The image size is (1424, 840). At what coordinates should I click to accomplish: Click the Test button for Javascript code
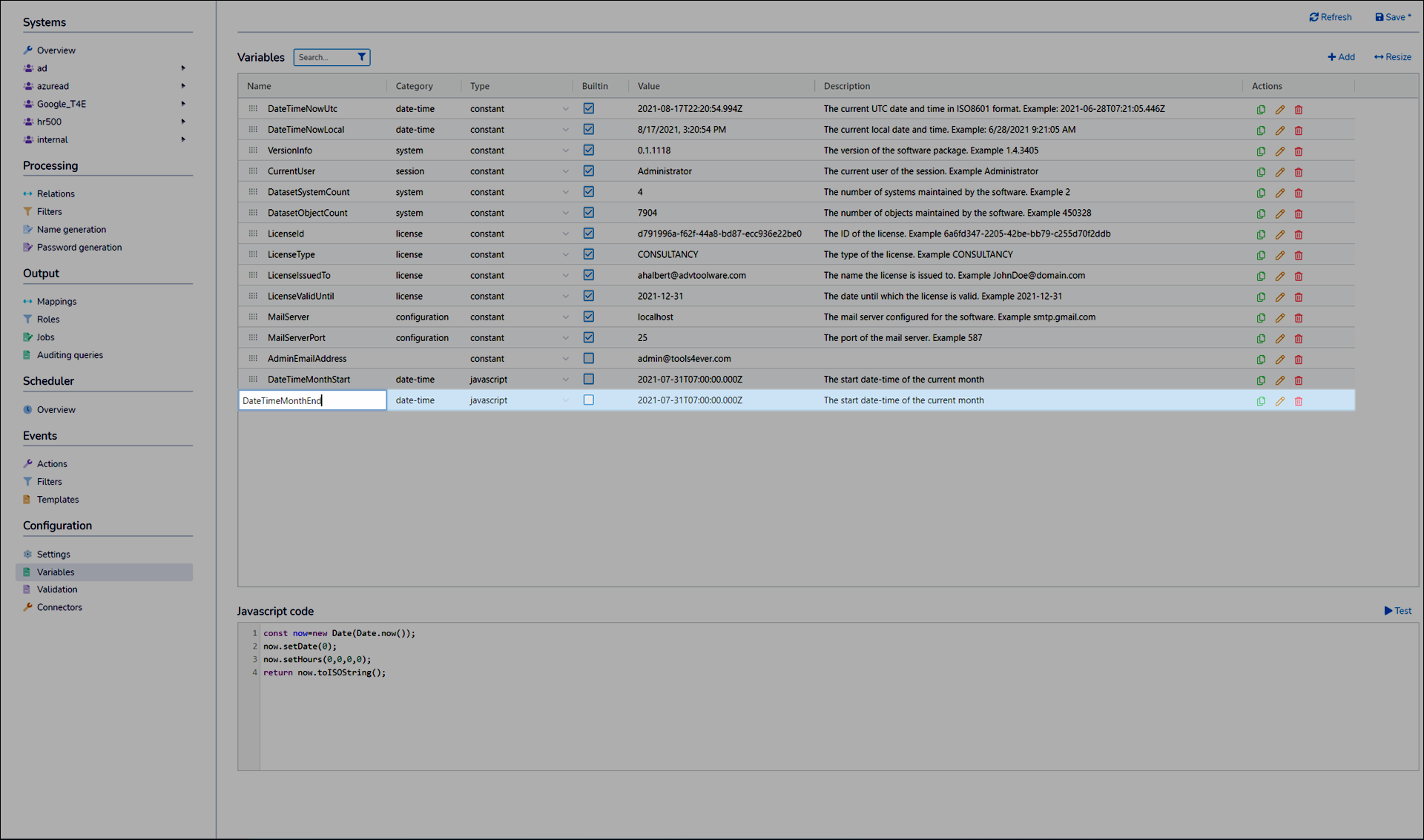(x=1398, y=611)
